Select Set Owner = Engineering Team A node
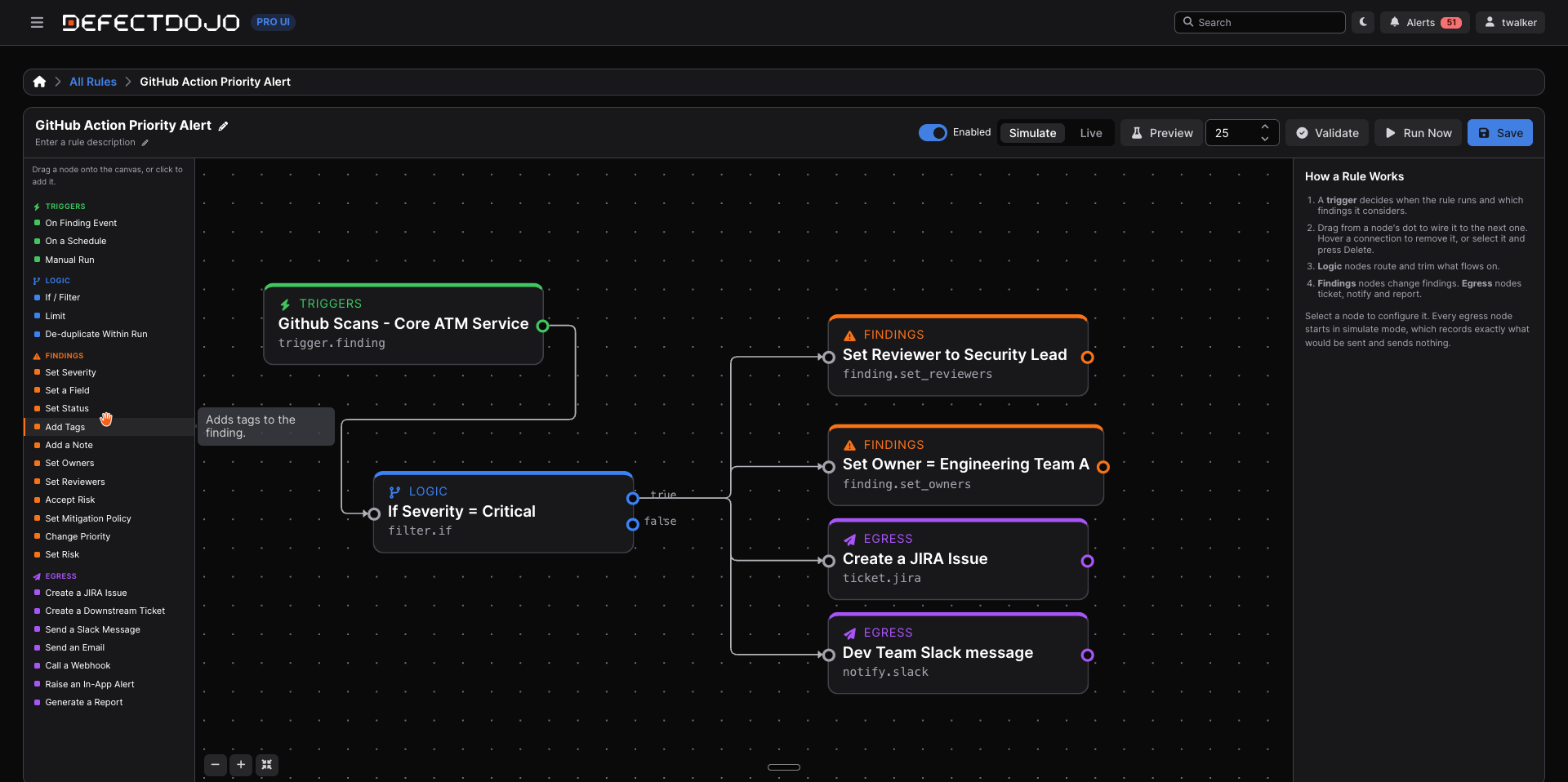Image resolution: width=1568 pixels, height=782 pixels. (965, 465)
